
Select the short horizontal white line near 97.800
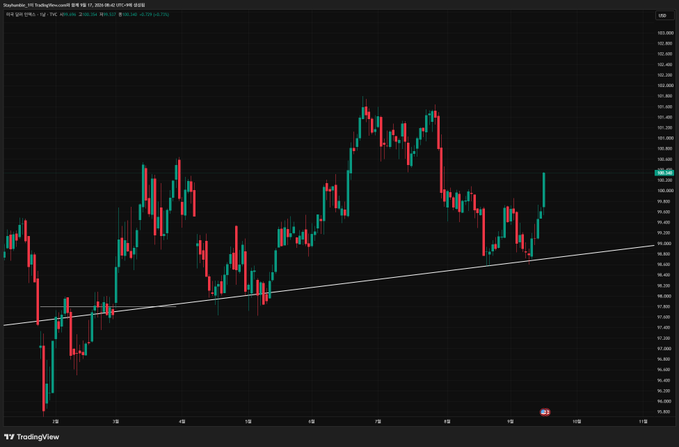[107, 307]
